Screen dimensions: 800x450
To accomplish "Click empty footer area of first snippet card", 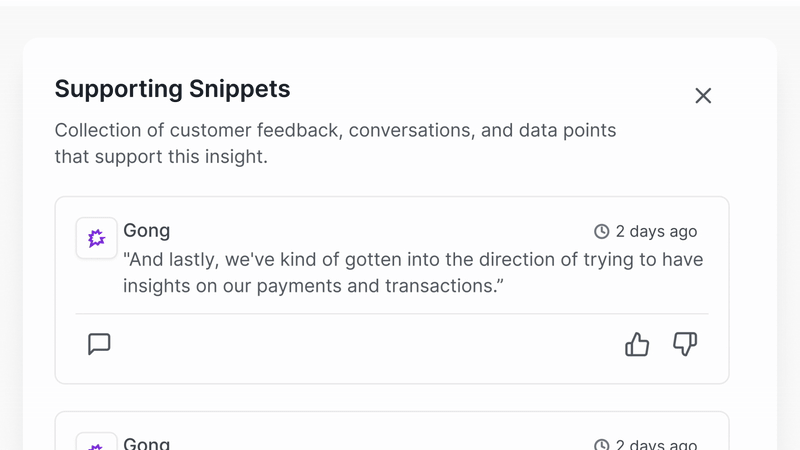I will click(360, 346).
